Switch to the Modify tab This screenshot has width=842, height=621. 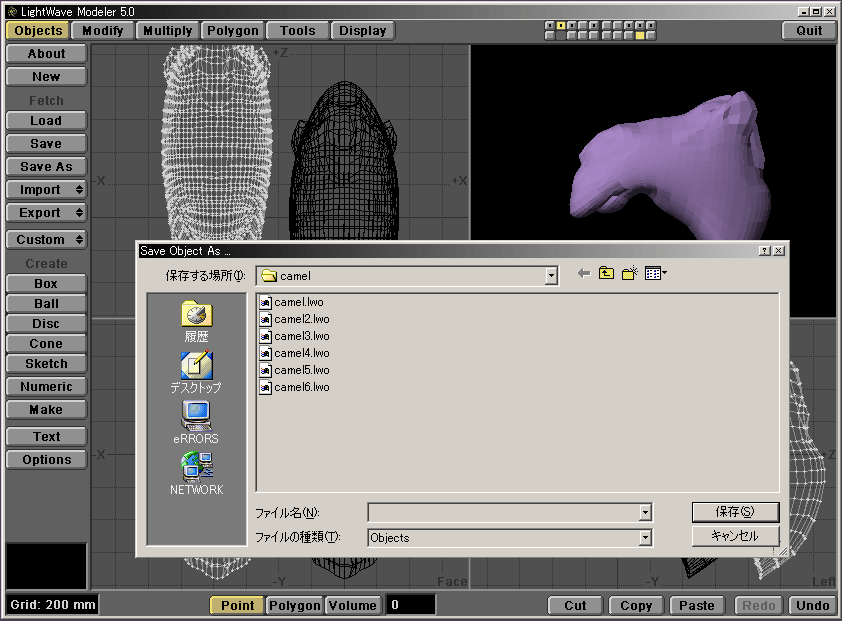coord(103,31)
